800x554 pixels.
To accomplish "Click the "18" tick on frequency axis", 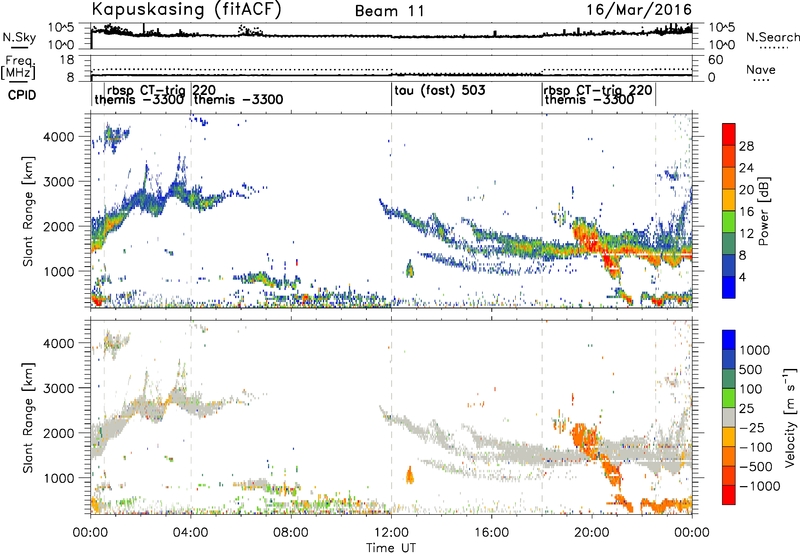I will (x=67, y=60).
